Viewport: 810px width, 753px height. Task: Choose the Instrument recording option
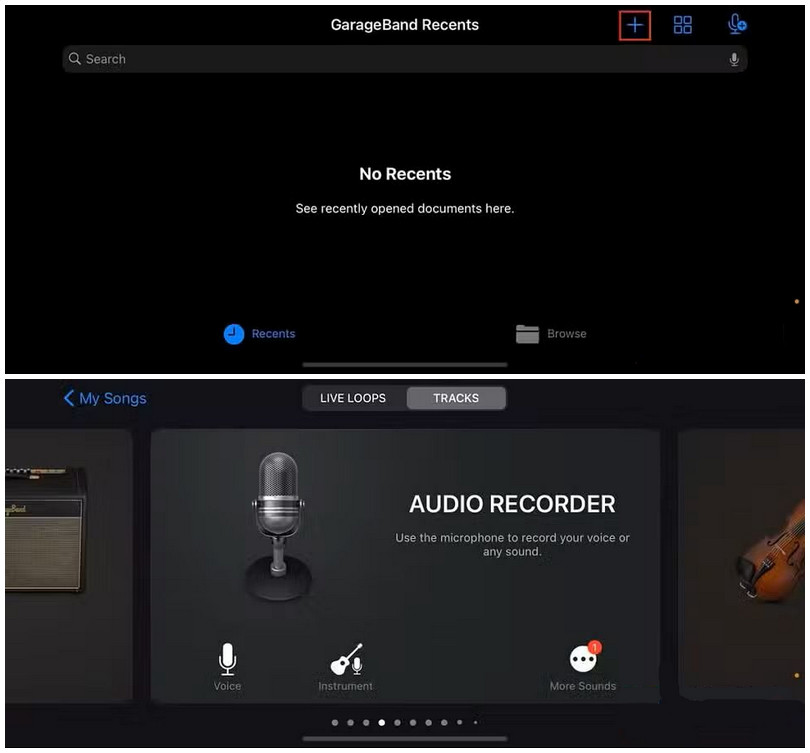(x=346, y=667)
